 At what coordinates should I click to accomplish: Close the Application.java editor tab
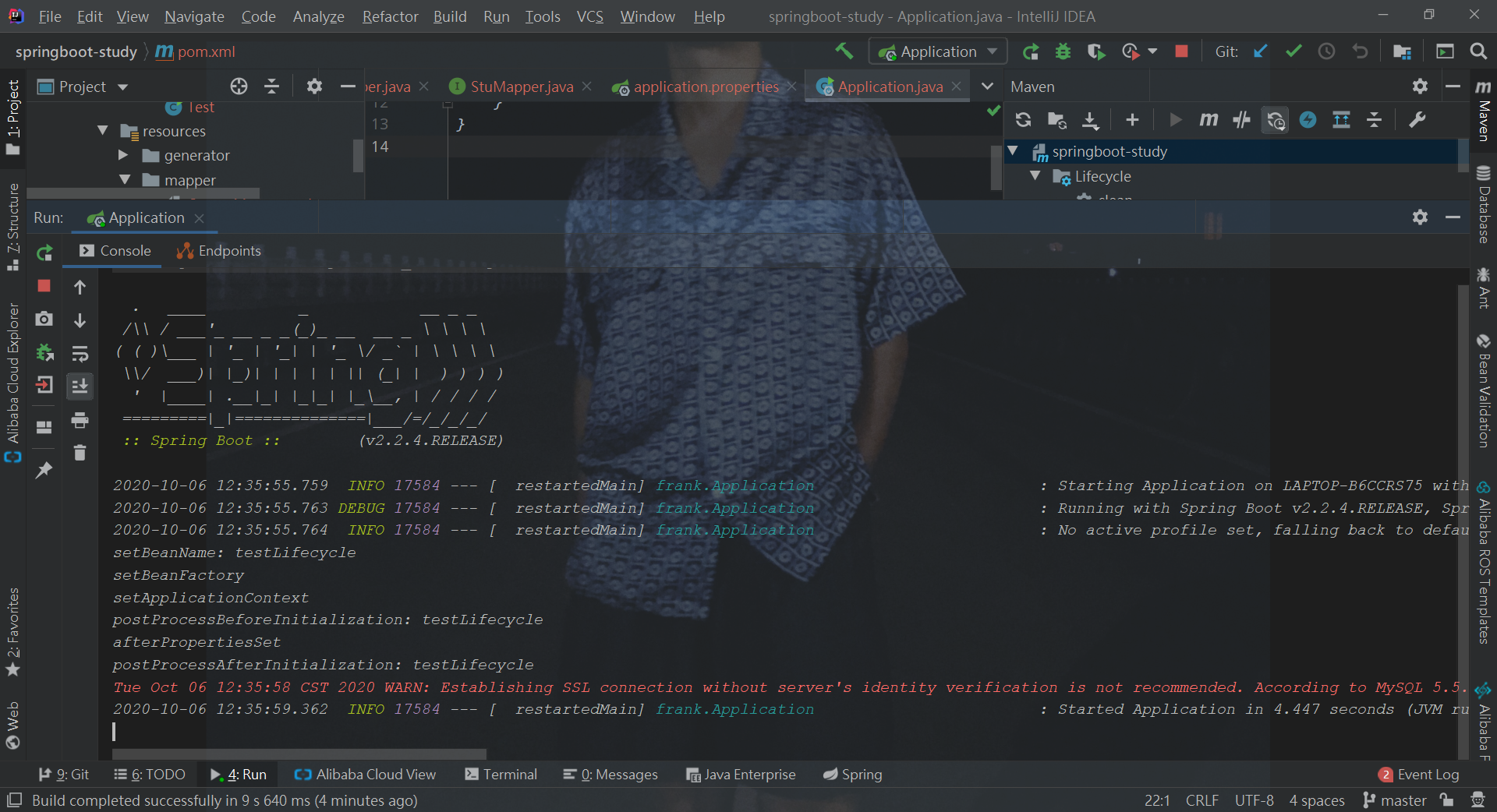(x=957, y=86)
